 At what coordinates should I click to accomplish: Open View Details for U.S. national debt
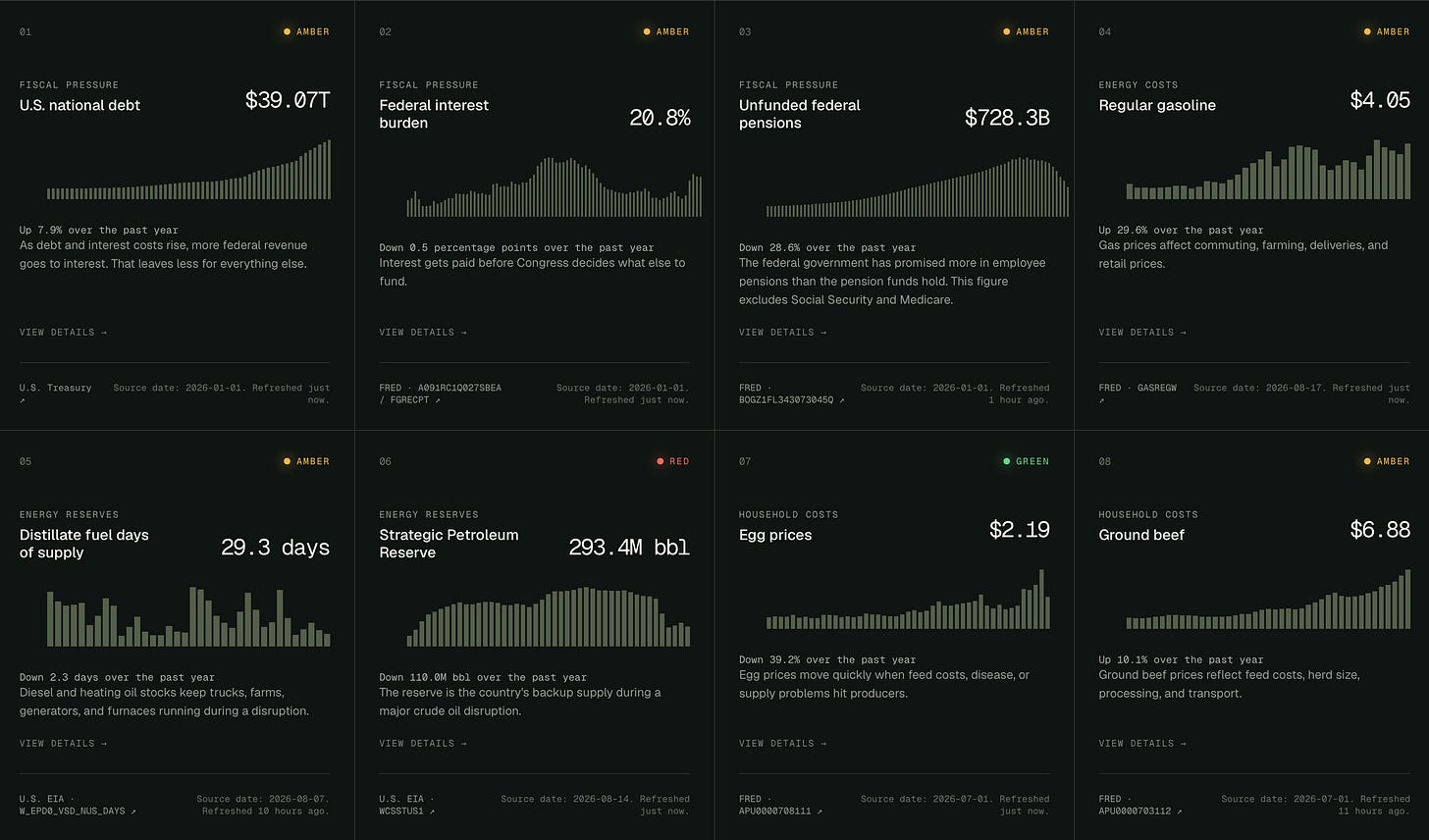click(63, 333)
